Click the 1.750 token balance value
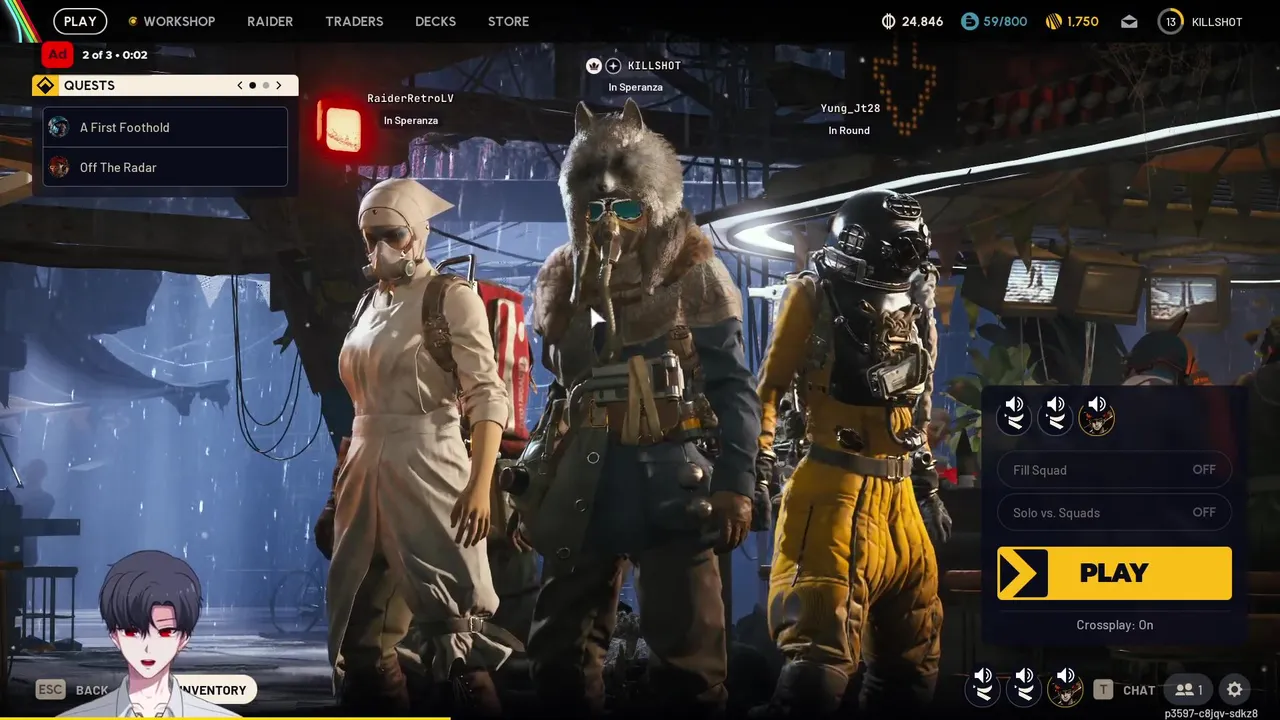The height and width of the screenshot is (720, 1280). pyautogui.click(x=1083, y=21)
